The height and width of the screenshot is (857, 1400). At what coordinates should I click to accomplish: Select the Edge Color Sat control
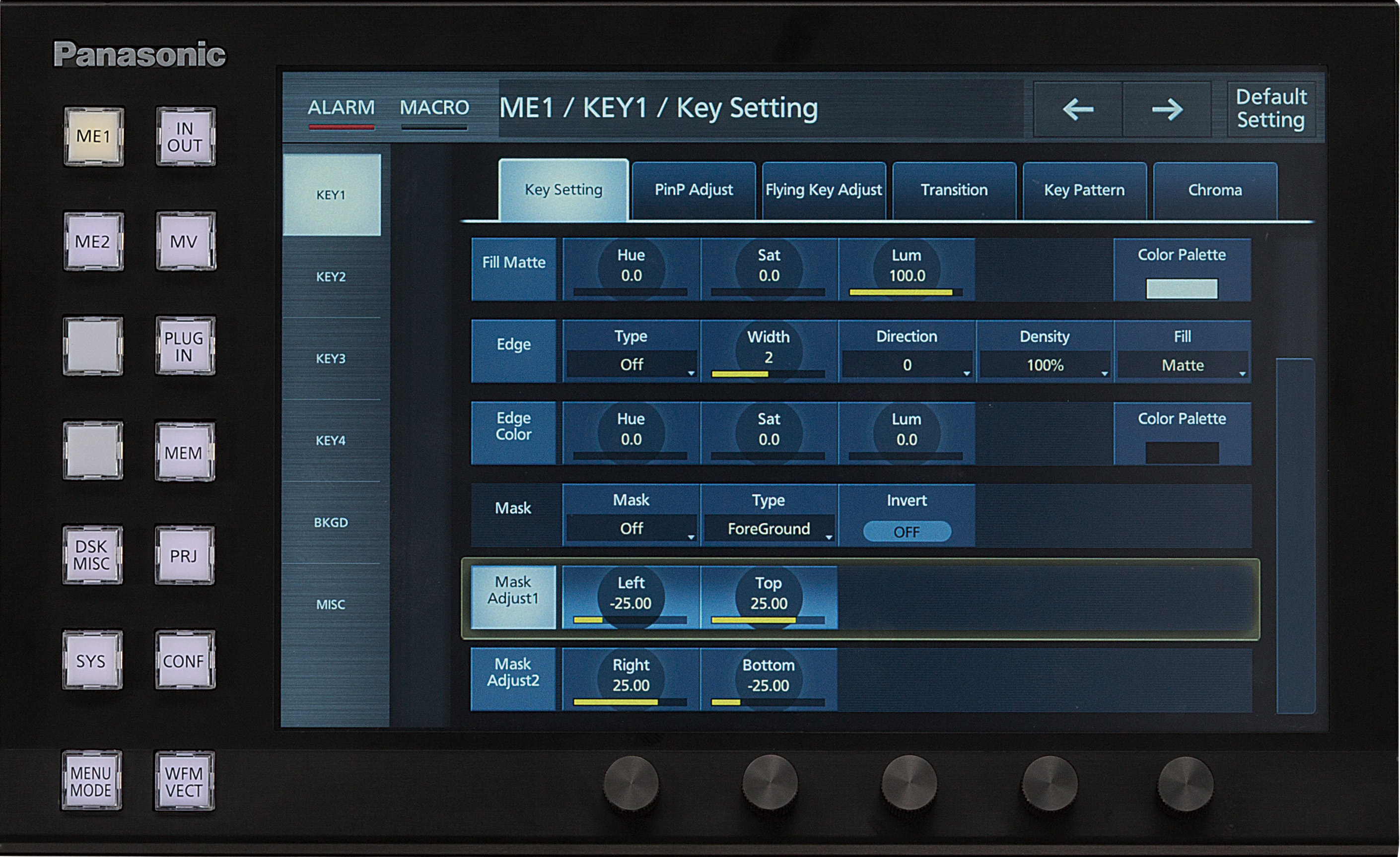tap(770, 433)
